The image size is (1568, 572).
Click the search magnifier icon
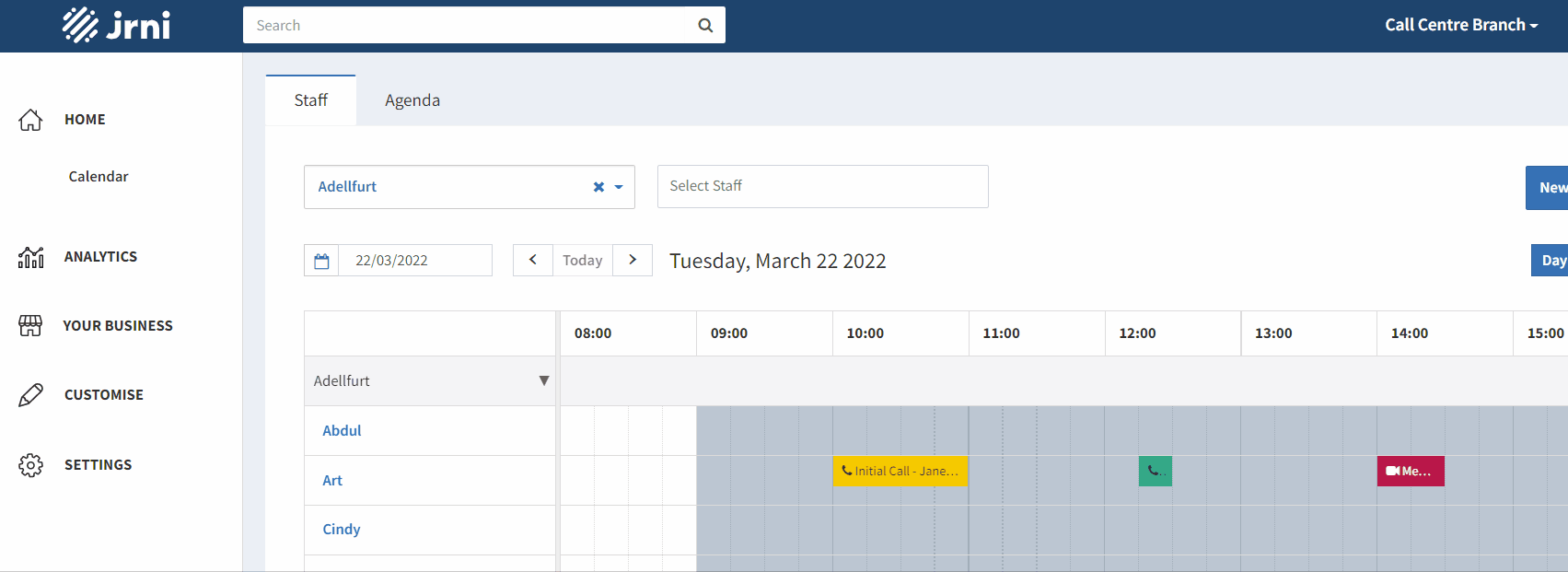pyautogui.click(x=705, y=26)
